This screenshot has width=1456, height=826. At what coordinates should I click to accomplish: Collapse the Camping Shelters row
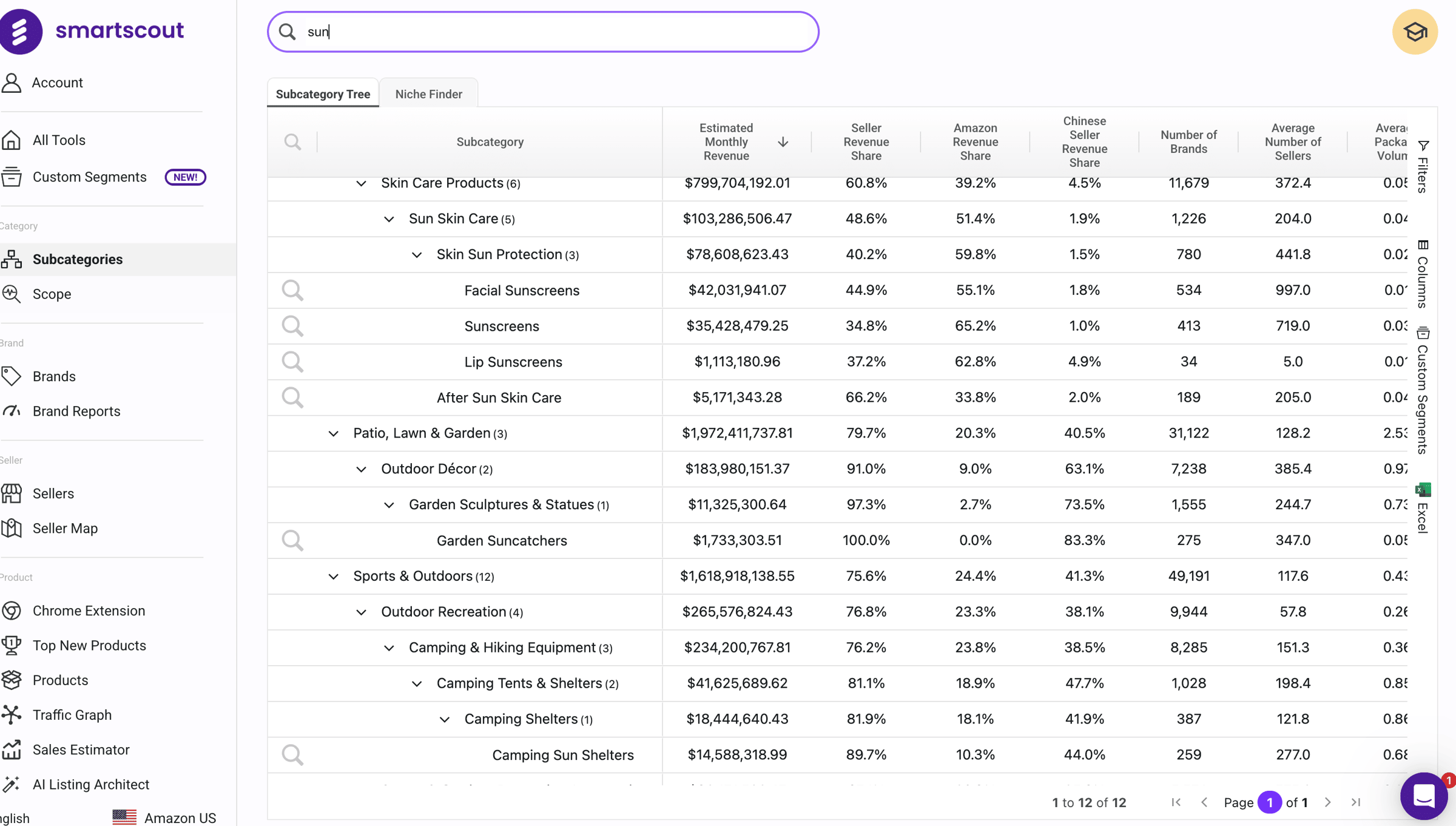click(445, 719)
